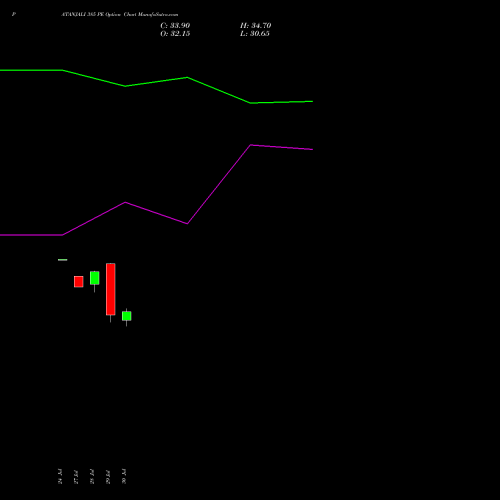Select the green candlestick on 30 Jul
The height and width of the screenshot is (500, 500).
click(127, 316)
